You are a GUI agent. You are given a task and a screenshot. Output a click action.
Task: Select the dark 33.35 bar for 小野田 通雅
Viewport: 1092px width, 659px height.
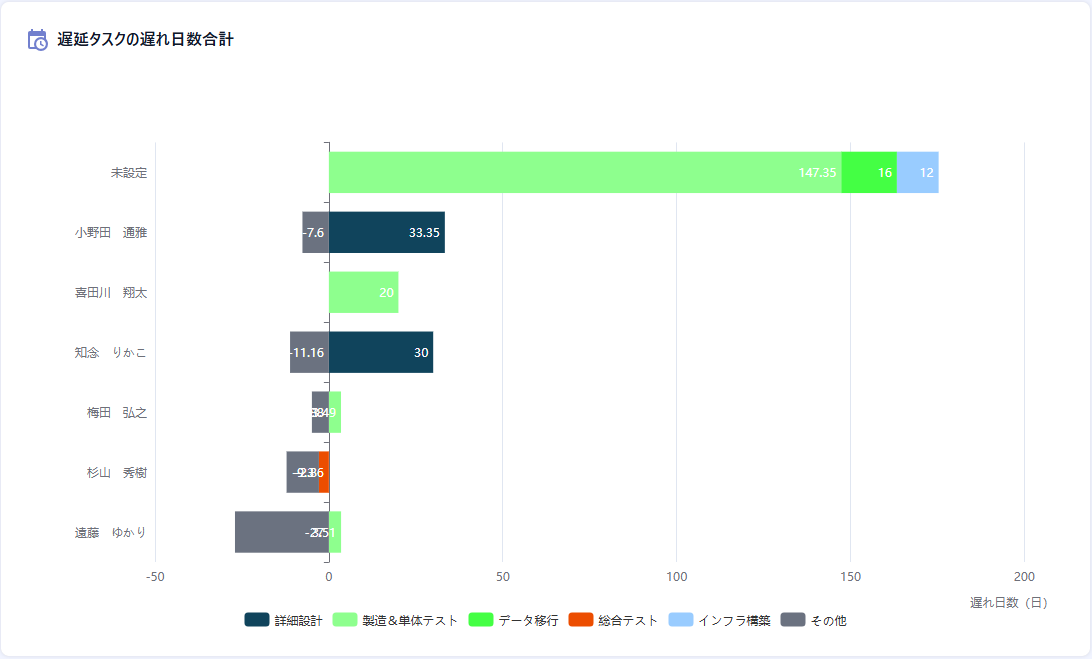(386, 232)
